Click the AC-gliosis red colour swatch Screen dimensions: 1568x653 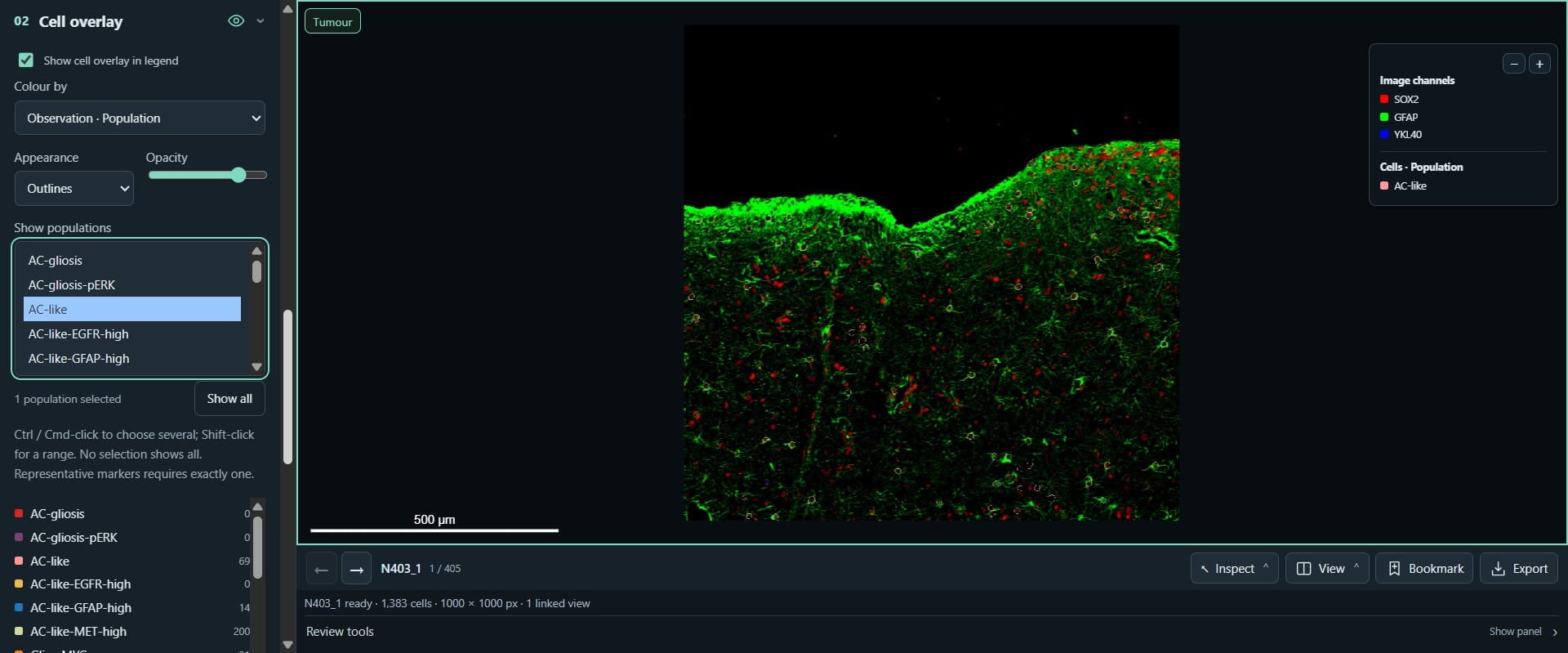pyautogui.click(x=19, y=513)
